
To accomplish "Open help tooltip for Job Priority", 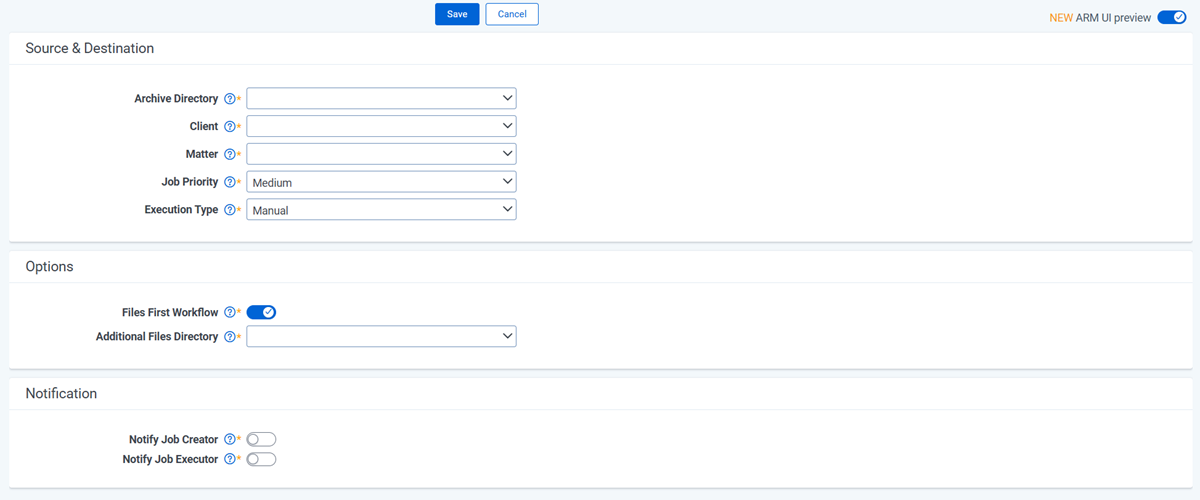I will coord(230,183).
